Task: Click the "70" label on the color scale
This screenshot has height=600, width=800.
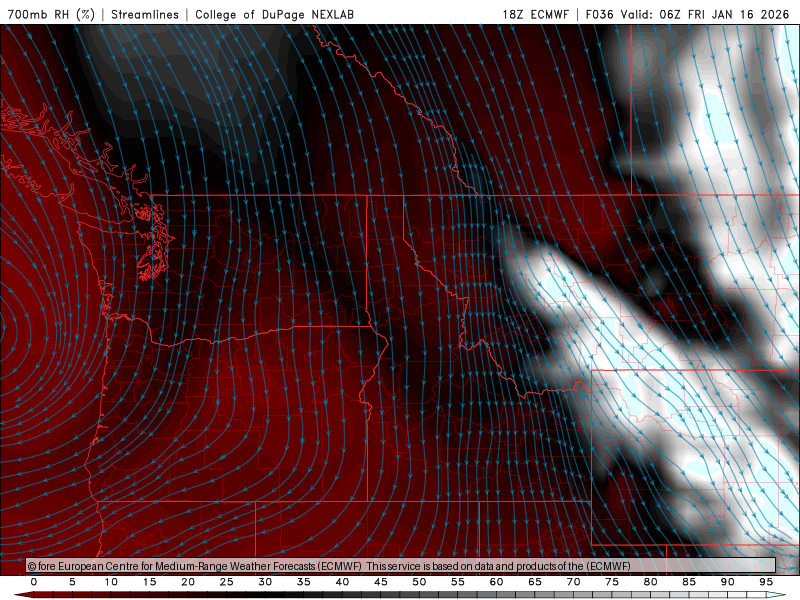Action: (x=573, y=582)
